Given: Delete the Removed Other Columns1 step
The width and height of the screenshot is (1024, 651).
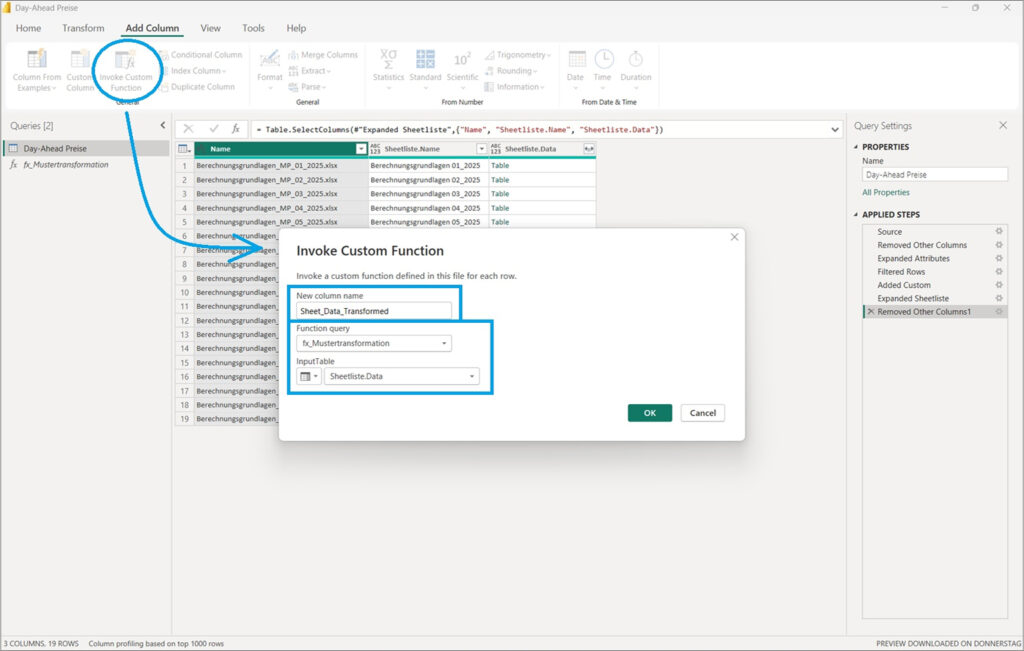Looking at the screenshot, I should point(871,312).
